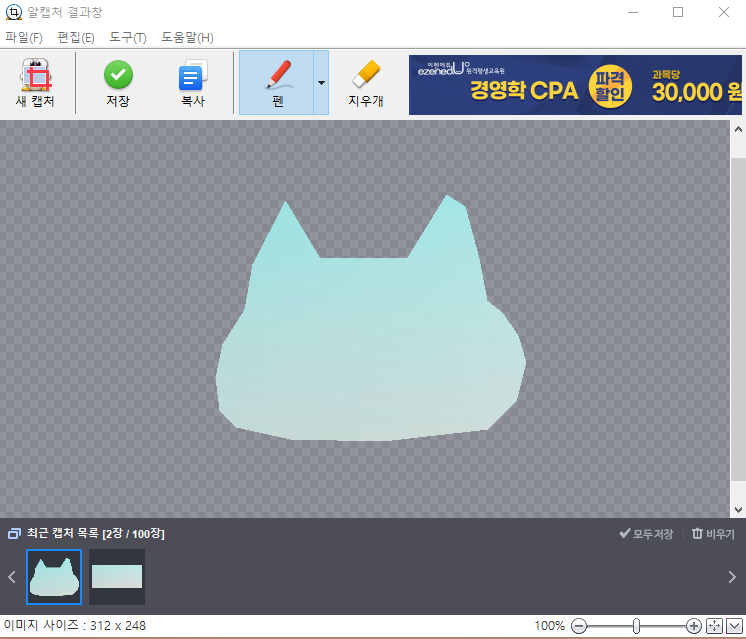
Task: Copy the capture using 복사
Action: [193, 83]
